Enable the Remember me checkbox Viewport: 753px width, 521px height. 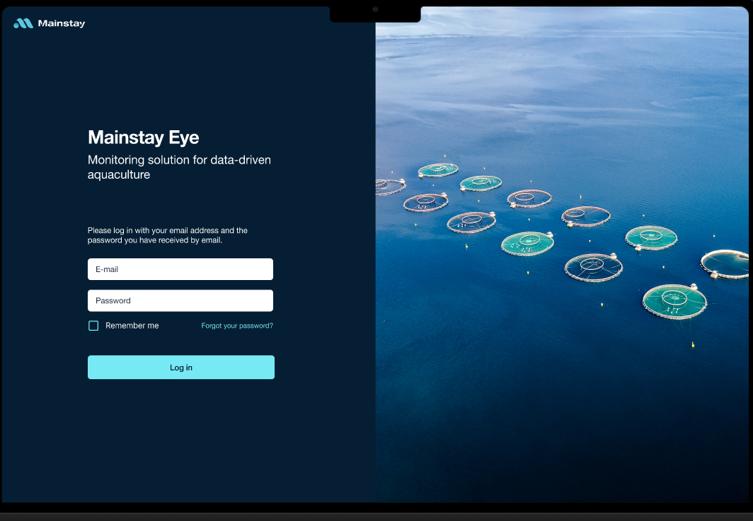[94, 326]
